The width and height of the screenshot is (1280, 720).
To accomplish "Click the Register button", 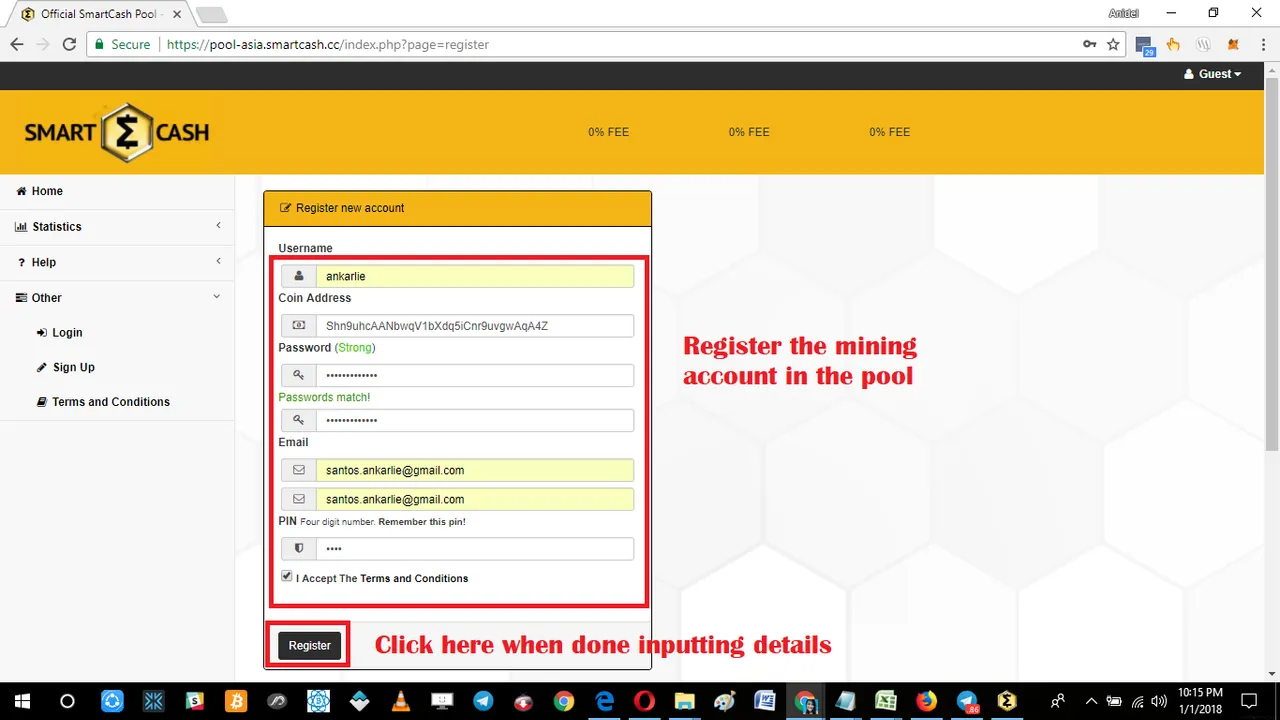I will pos(309,645).
